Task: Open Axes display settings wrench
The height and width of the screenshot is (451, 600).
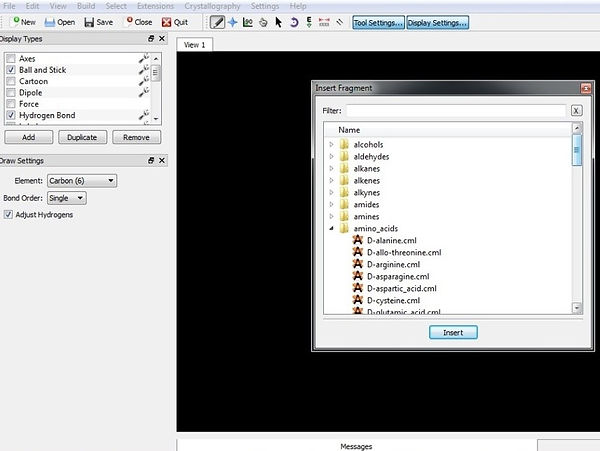Action: [x=144, y=59]
